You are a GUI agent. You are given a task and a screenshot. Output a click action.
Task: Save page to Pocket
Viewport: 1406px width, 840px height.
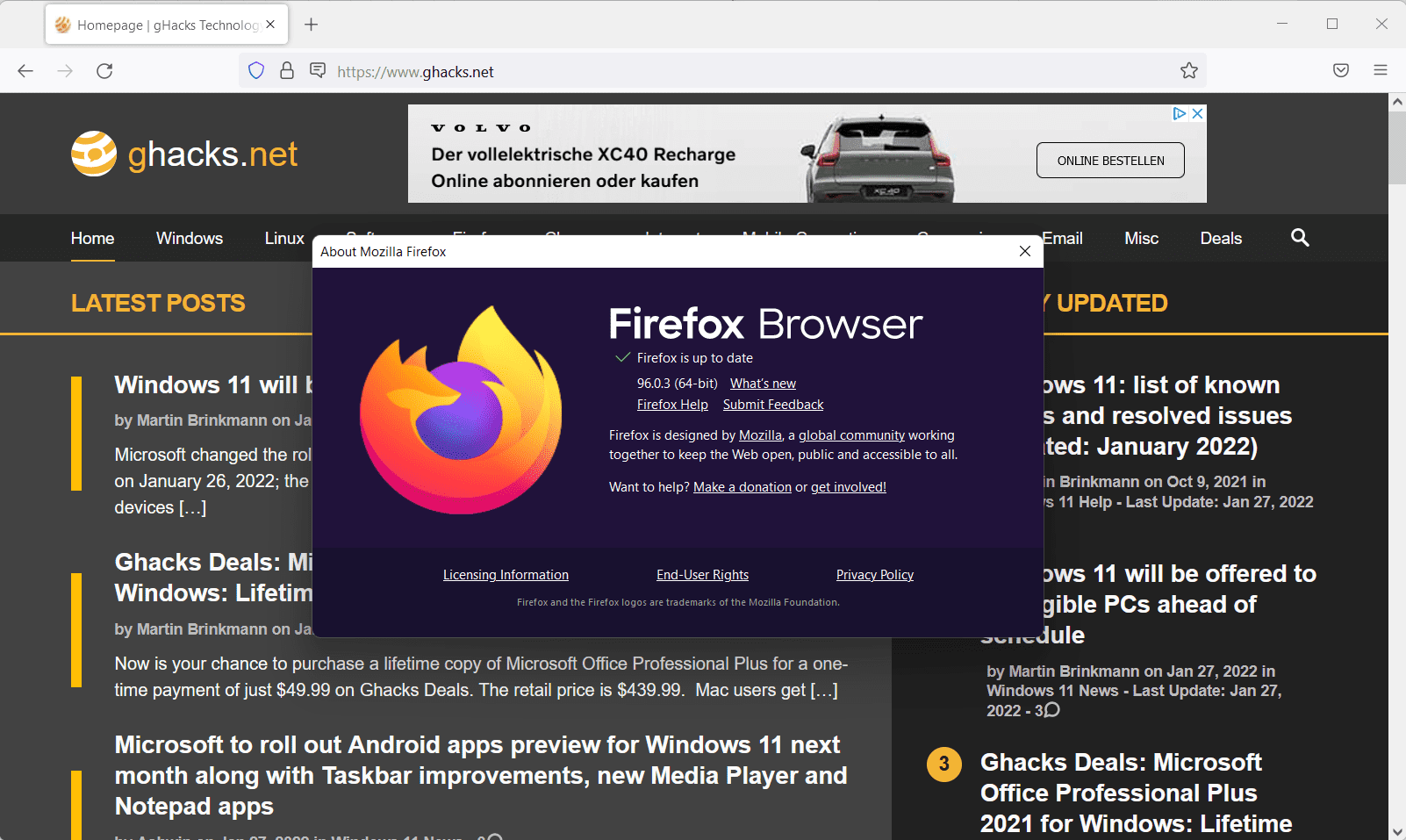[1341, 71]
